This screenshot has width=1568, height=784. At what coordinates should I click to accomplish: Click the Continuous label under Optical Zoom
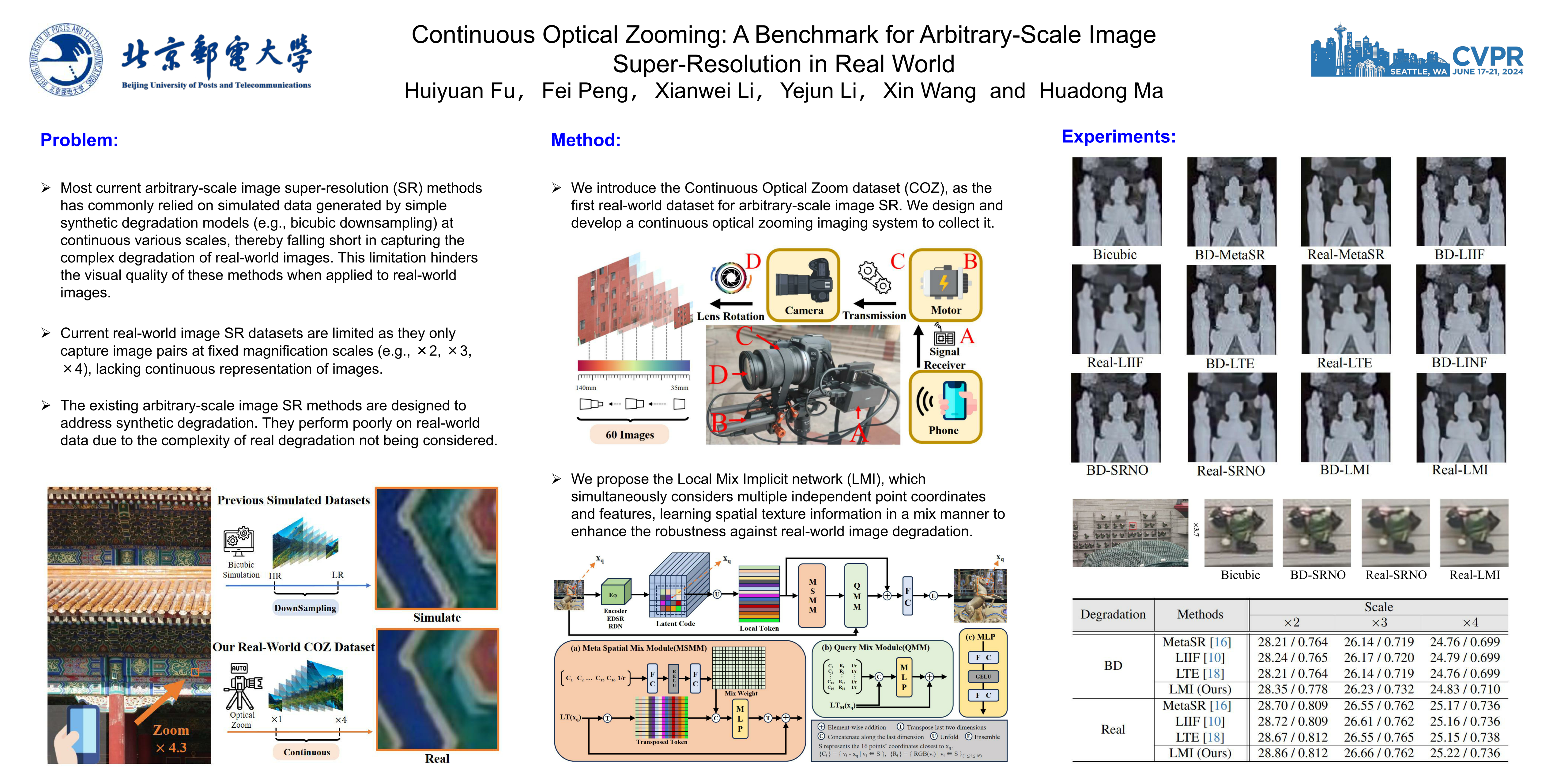click(x=307, y=752)
